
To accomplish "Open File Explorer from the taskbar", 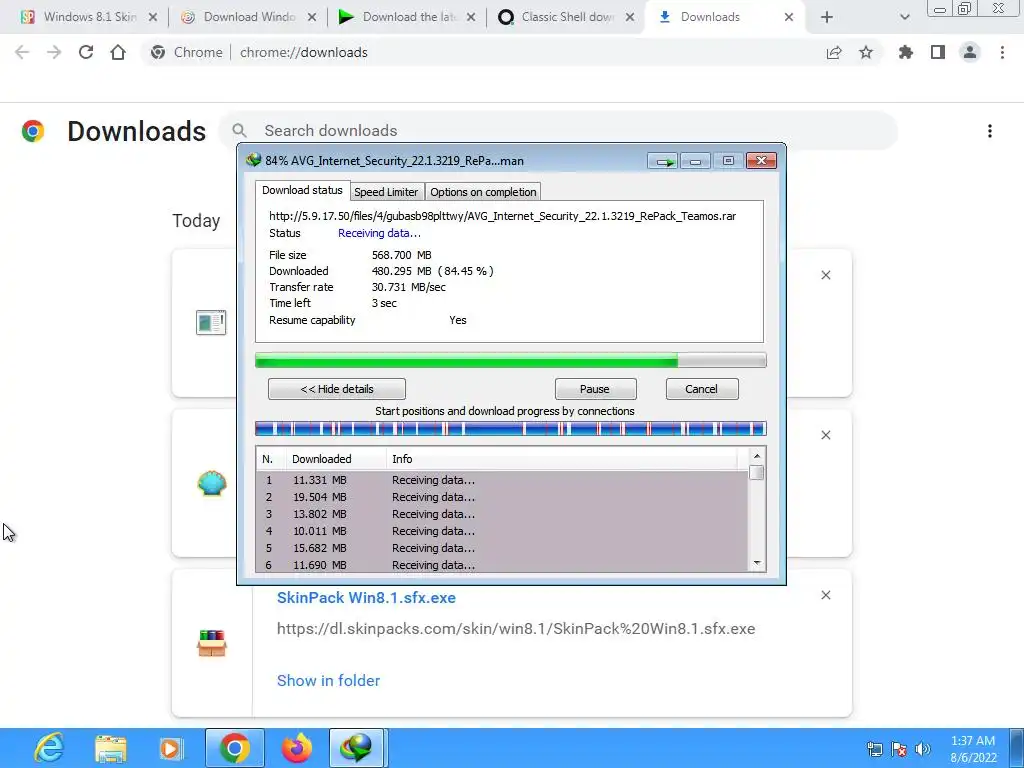I will [x=110, y=748].
